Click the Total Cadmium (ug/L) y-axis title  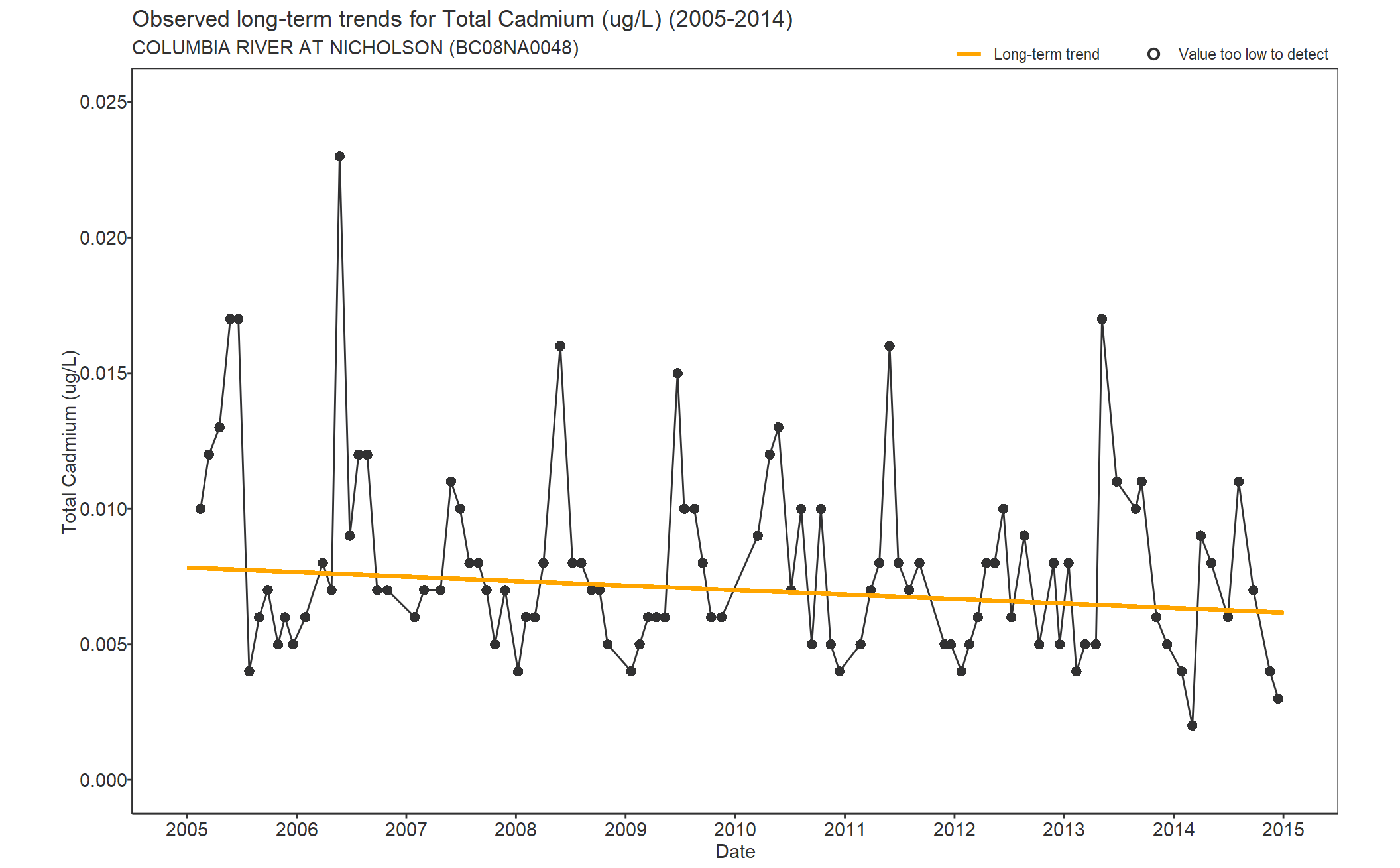(70, 442)
